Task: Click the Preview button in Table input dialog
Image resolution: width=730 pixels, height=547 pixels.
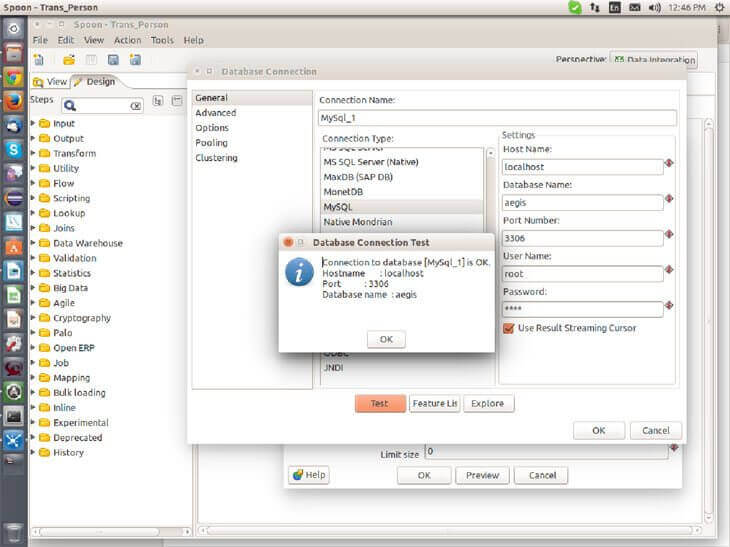Action: (x=482, y=475)
